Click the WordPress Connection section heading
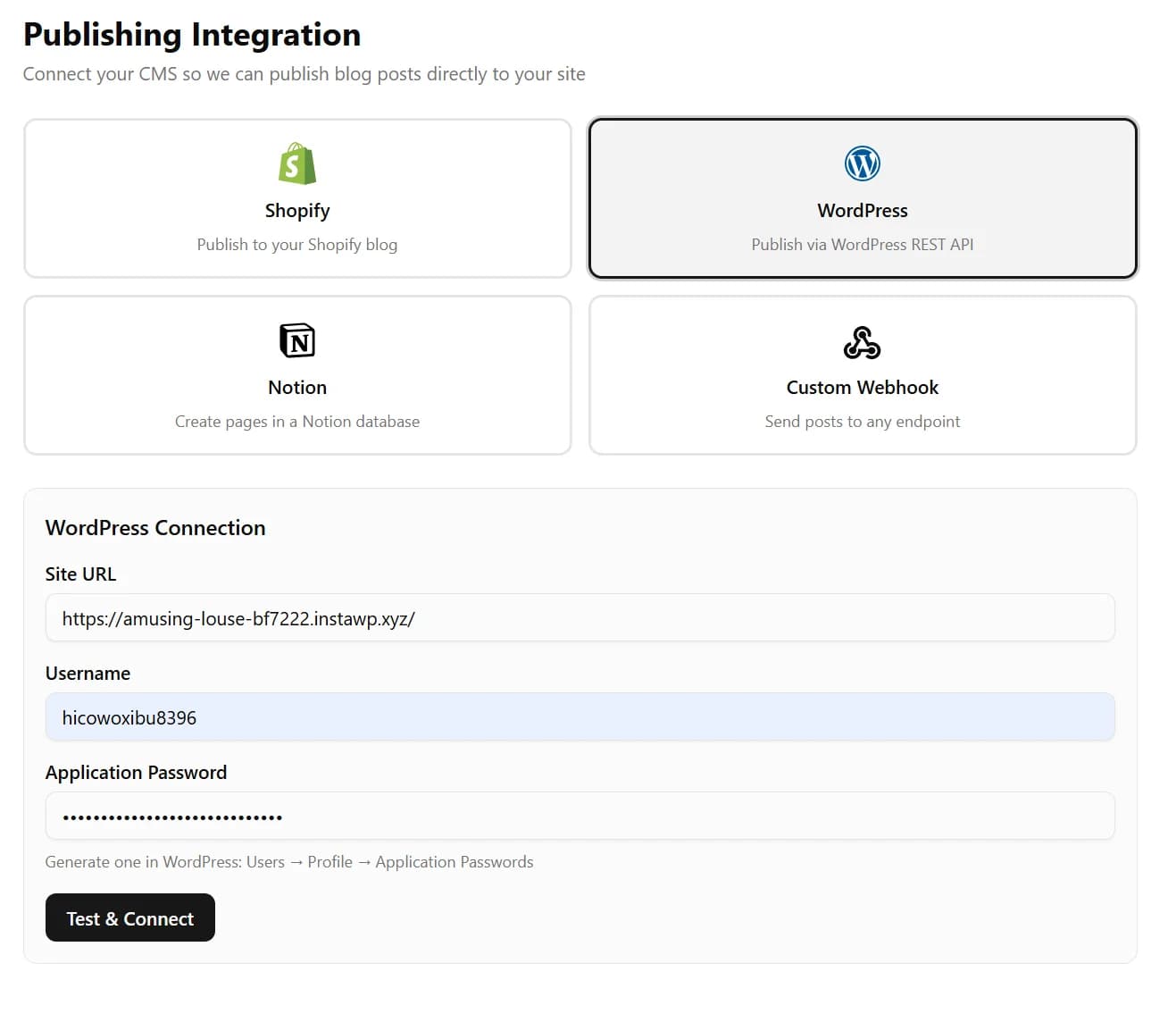The width and height of the screenshot is (1176, 1022). (155, 527)
